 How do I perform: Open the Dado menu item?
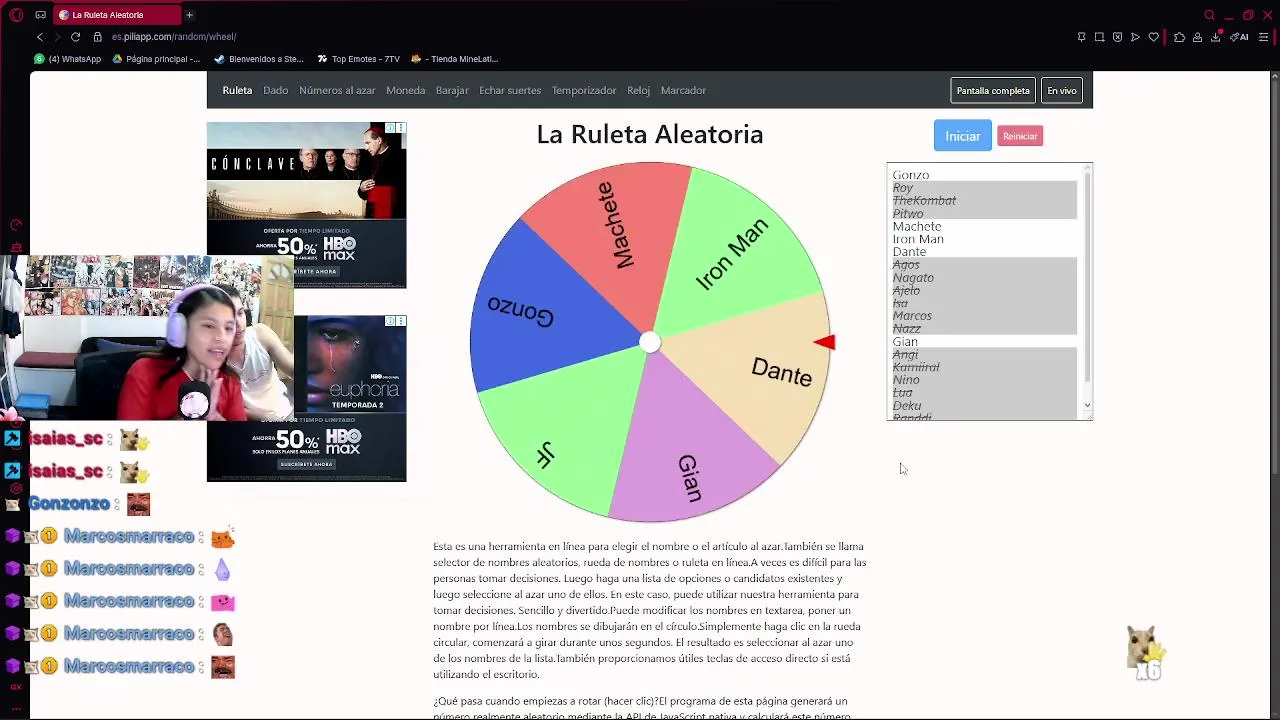point(275,90)
